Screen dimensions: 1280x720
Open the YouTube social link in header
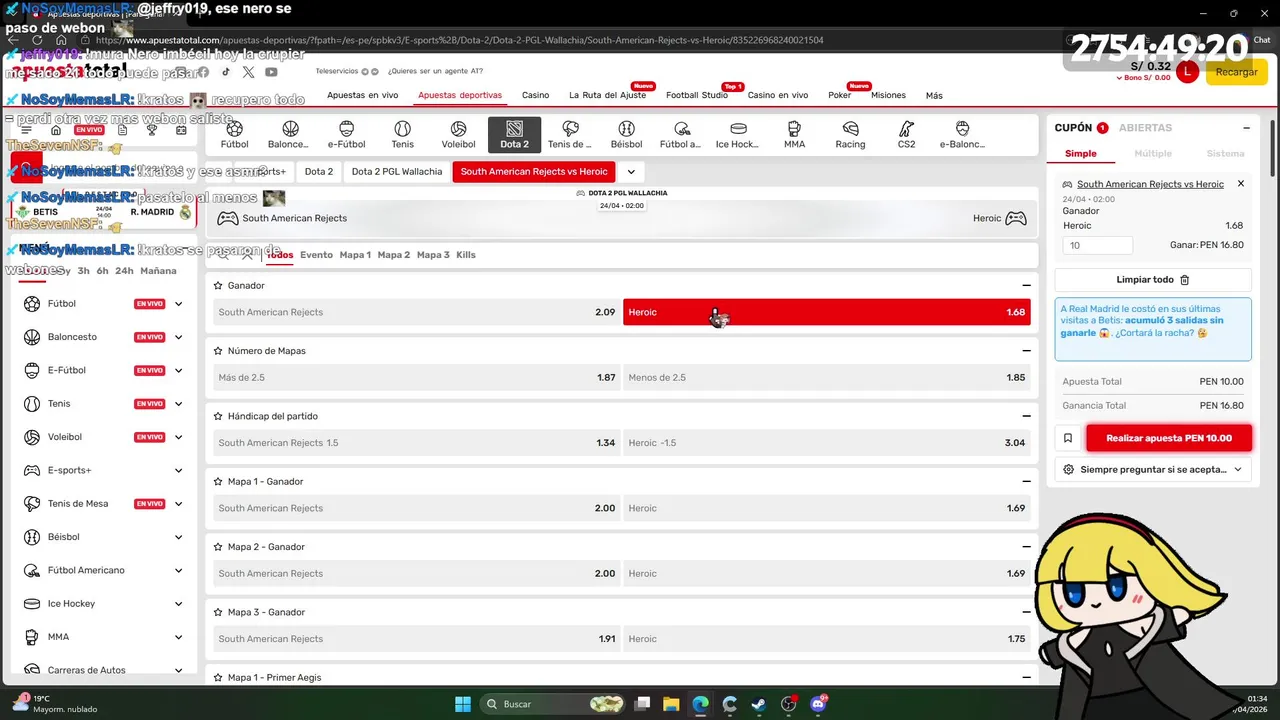click(x=271, y=72)
